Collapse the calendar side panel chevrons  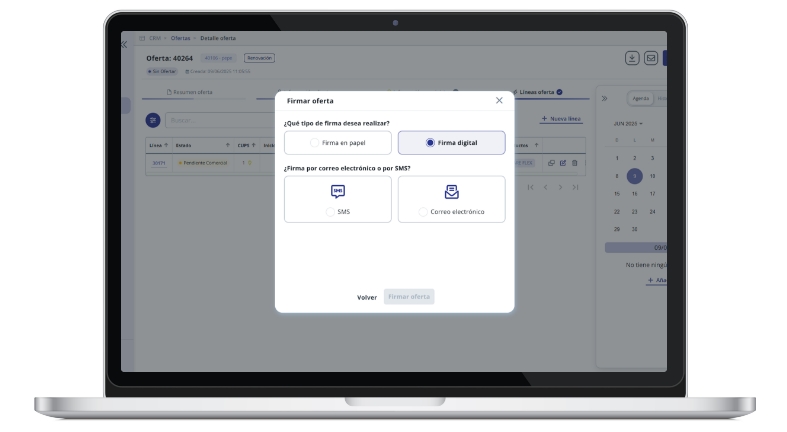[x=604, y=99]
